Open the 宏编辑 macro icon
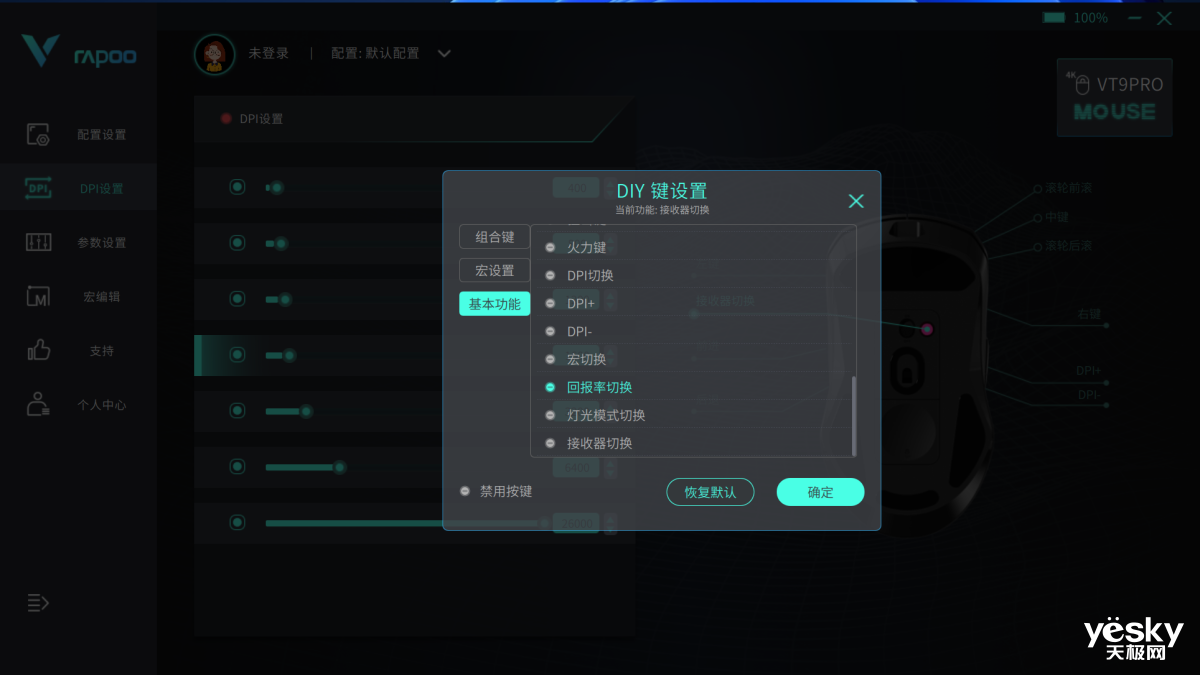Viewport: 1200px width, 675px height. point(38,297)
